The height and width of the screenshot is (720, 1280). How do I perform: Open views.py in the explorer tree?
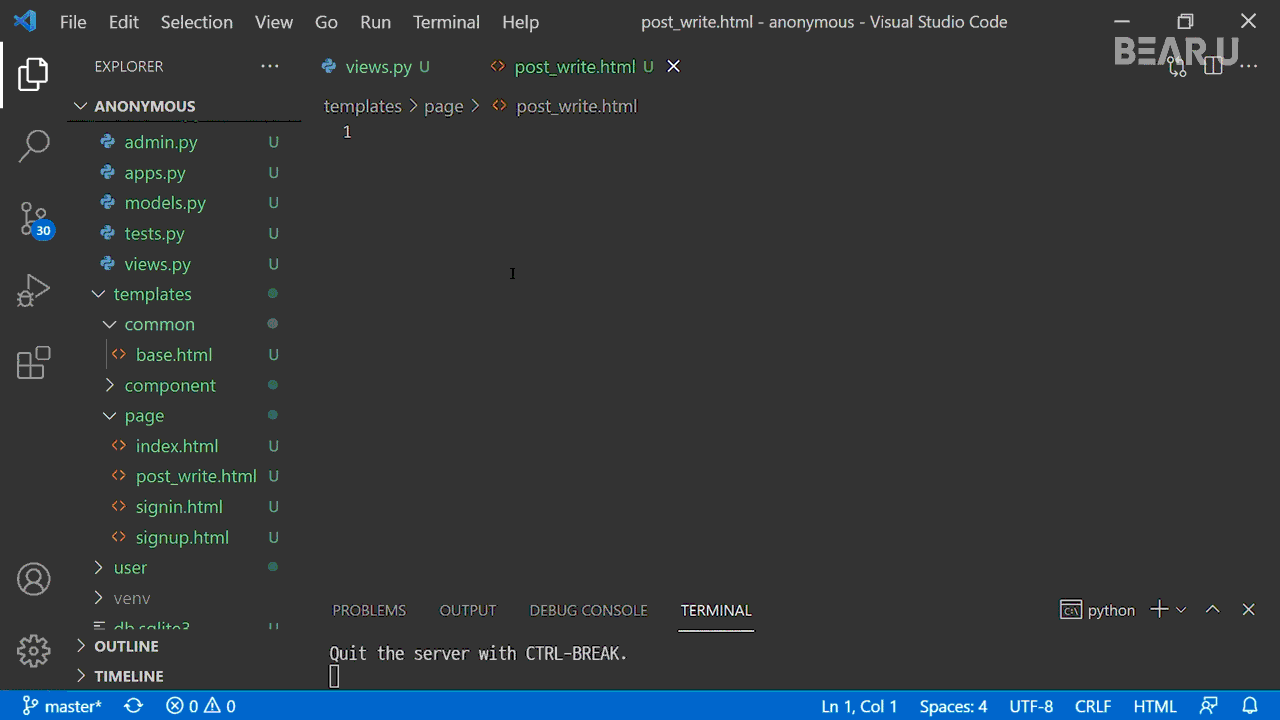pyautogui.click(x=157, y=264)
